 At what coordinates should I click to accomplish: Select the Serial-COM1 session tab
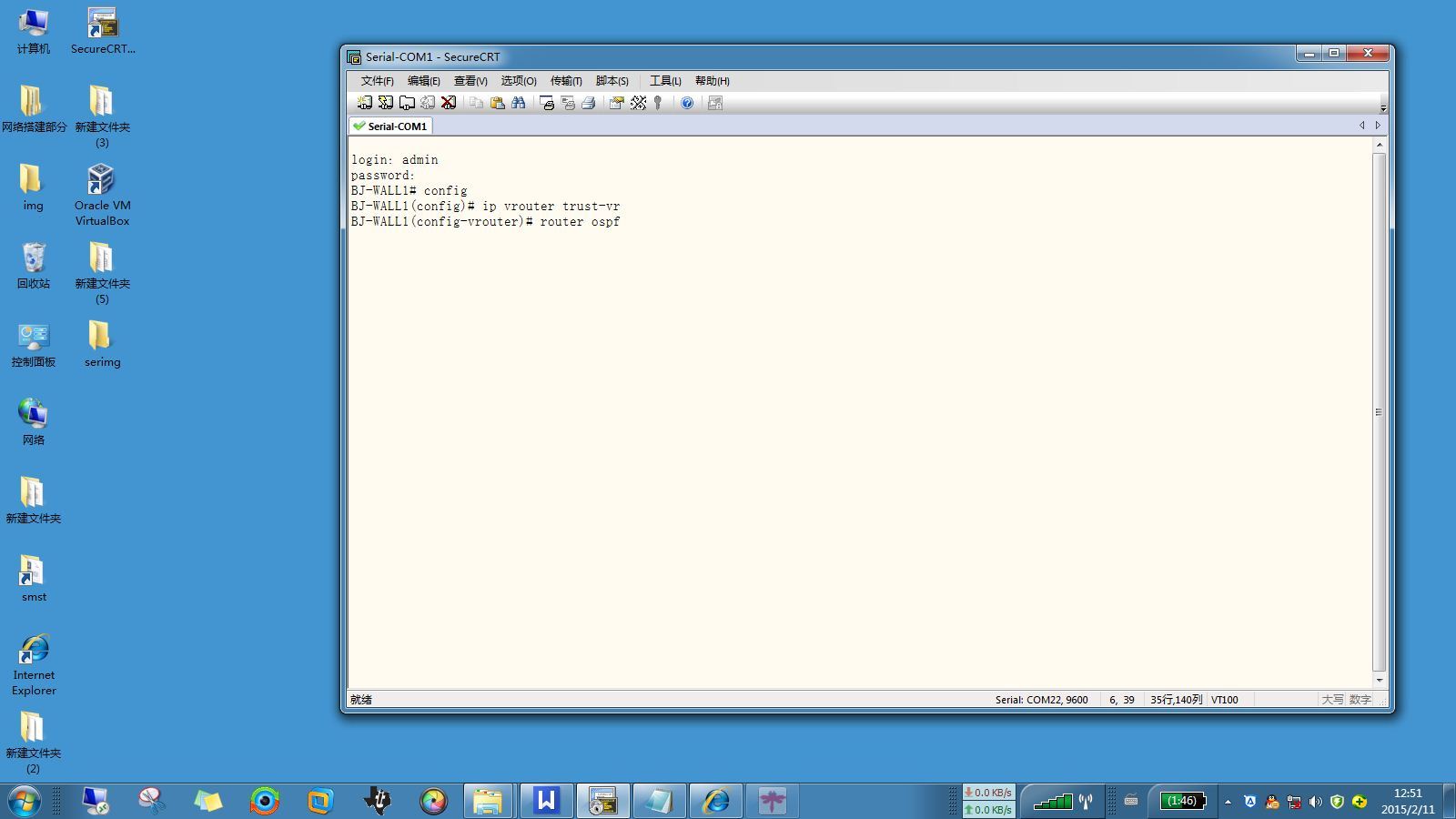(390, 126)
